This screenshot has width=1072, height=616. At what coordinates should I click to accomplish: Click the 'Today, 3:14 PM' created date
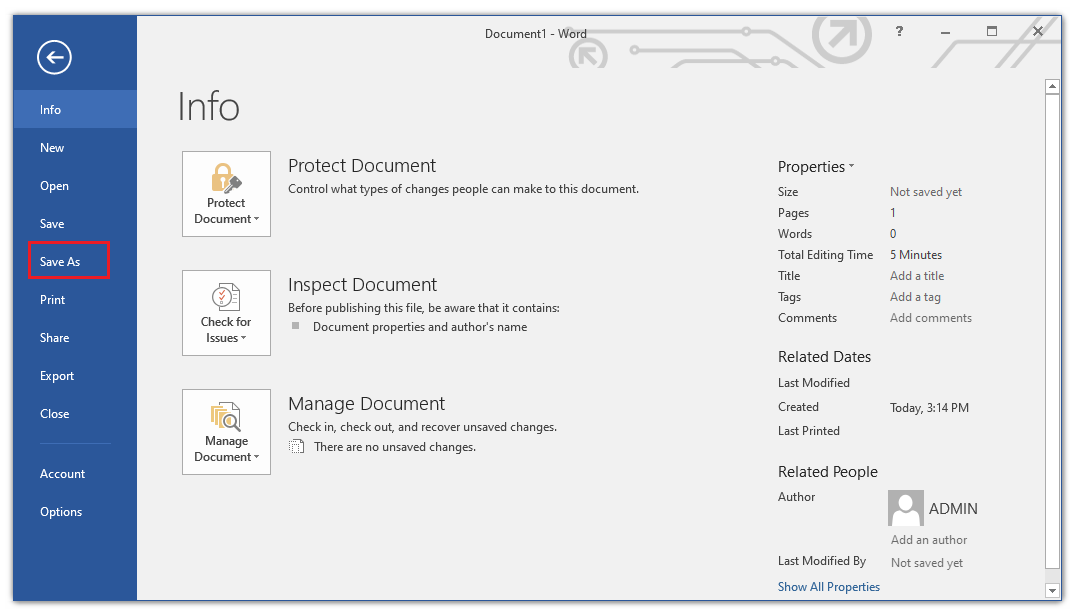pyautogui.click(x=929, y=408)
